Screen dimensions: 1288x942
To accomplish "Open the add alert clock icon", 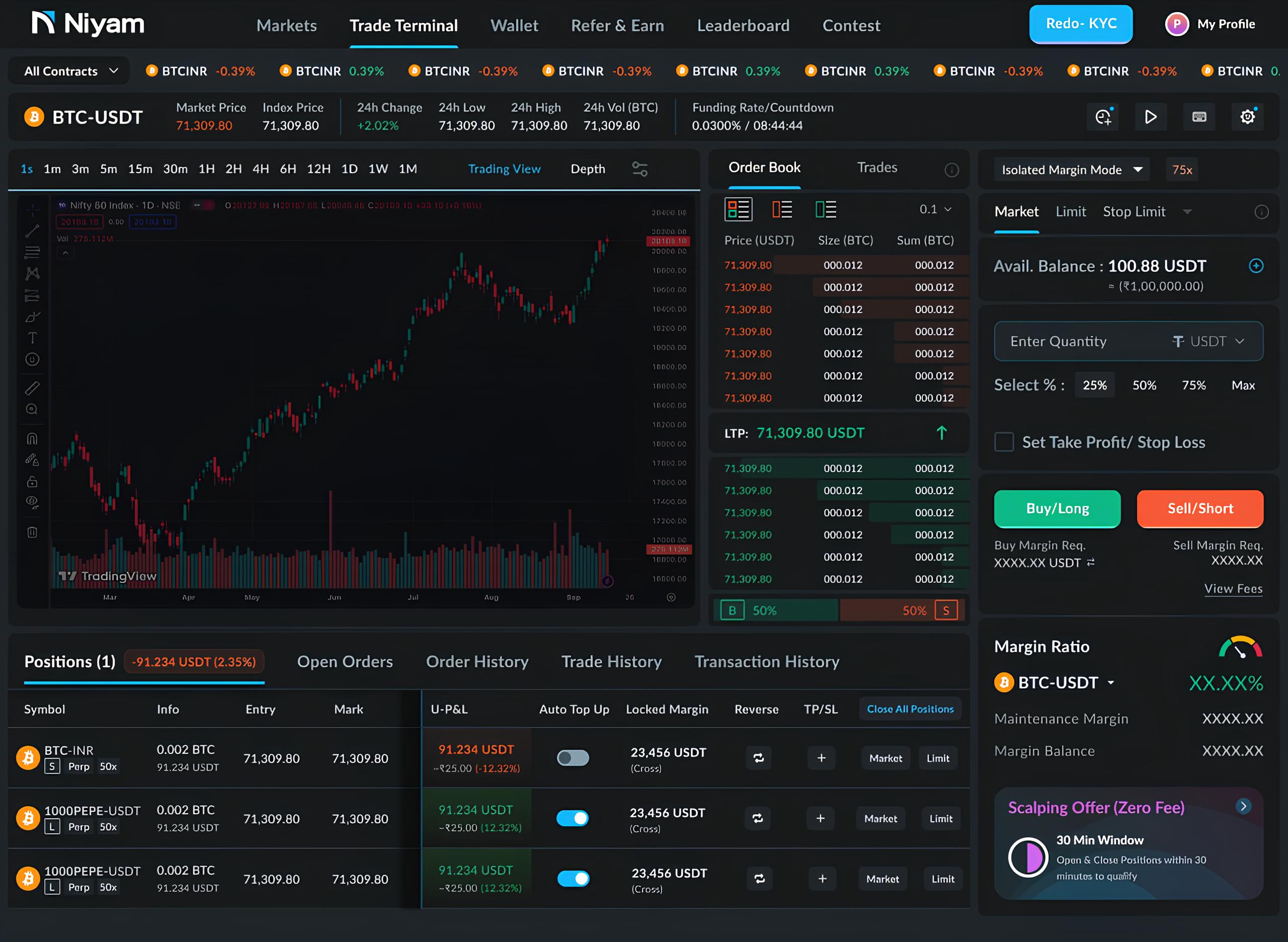I will [x=1103, y=117].
